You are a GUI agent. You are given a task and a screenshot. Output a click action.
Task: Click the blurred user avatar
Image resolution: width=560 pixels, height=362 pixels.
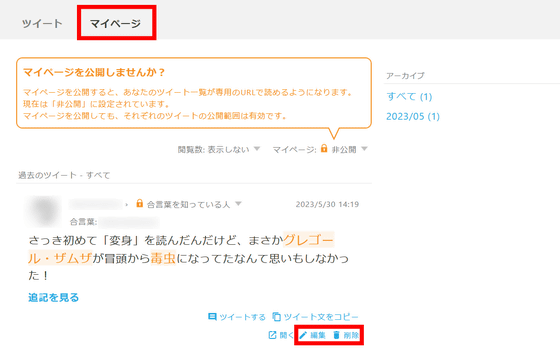coord(44,211)
